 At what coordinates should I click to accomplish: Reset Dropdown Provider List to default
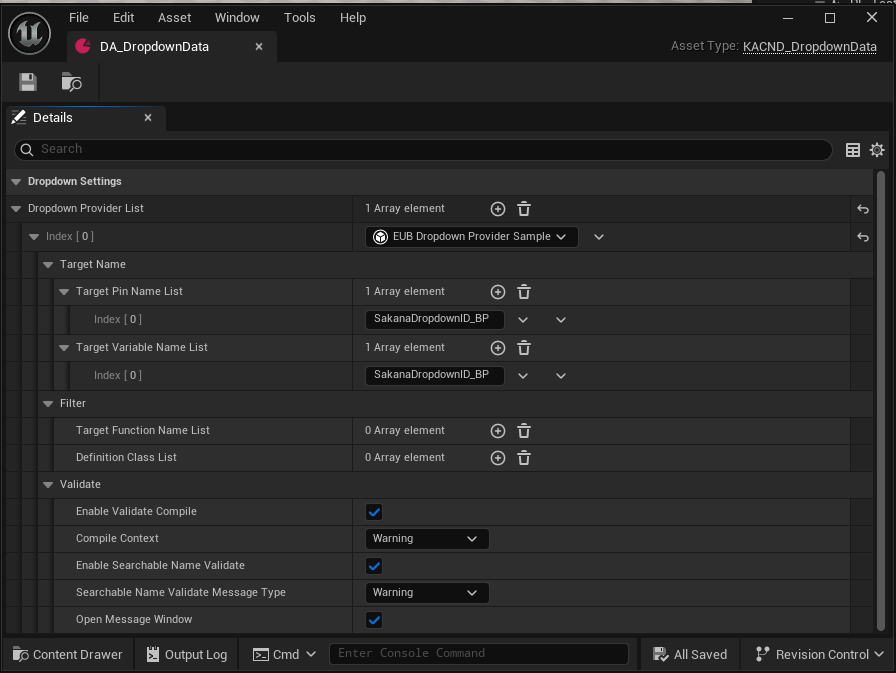coord(863,210)
